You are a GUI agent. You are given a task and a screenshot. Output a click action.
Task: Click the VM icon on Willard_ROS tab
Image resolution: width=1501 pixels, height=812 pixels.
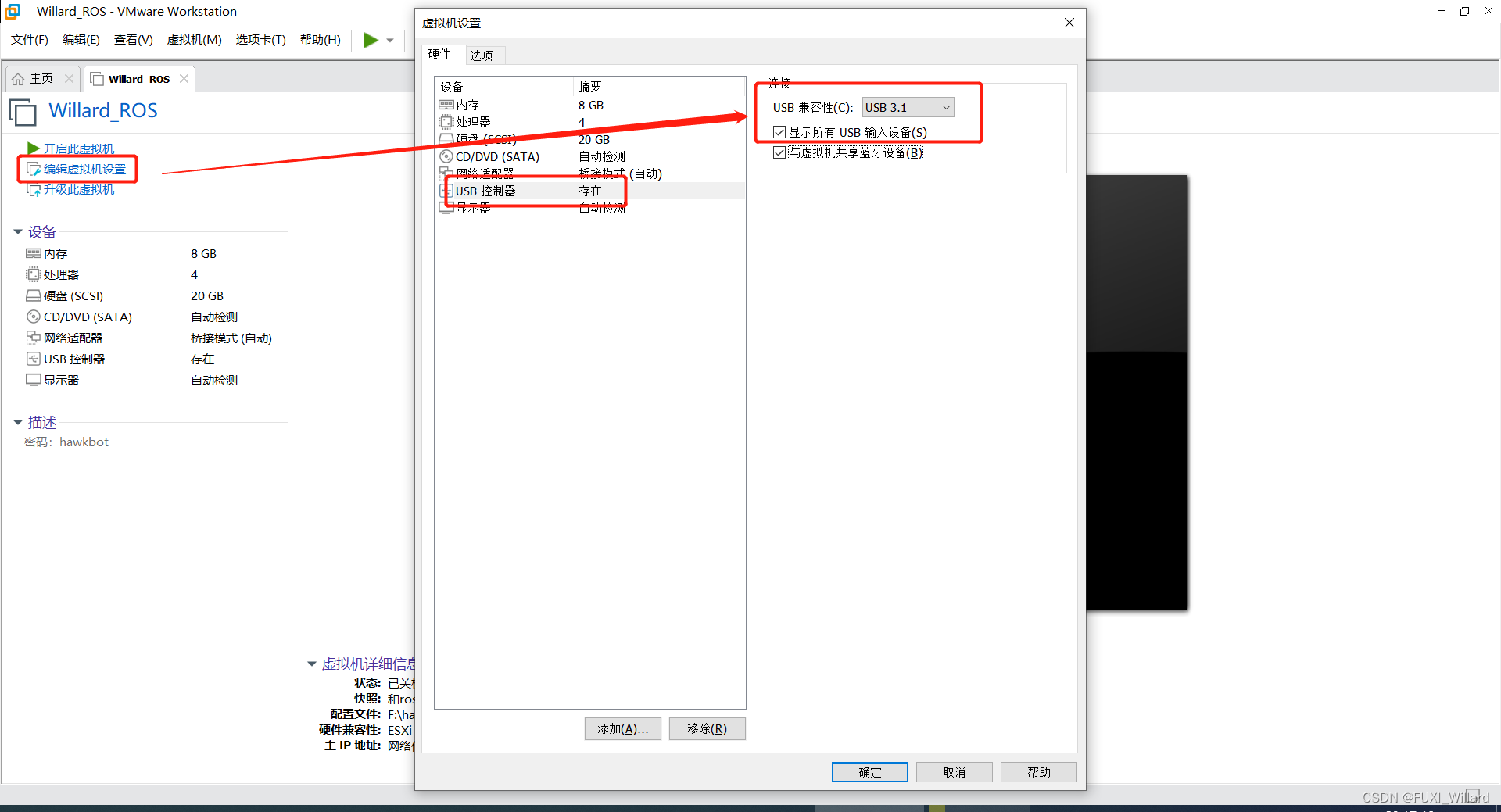point(97,79)
